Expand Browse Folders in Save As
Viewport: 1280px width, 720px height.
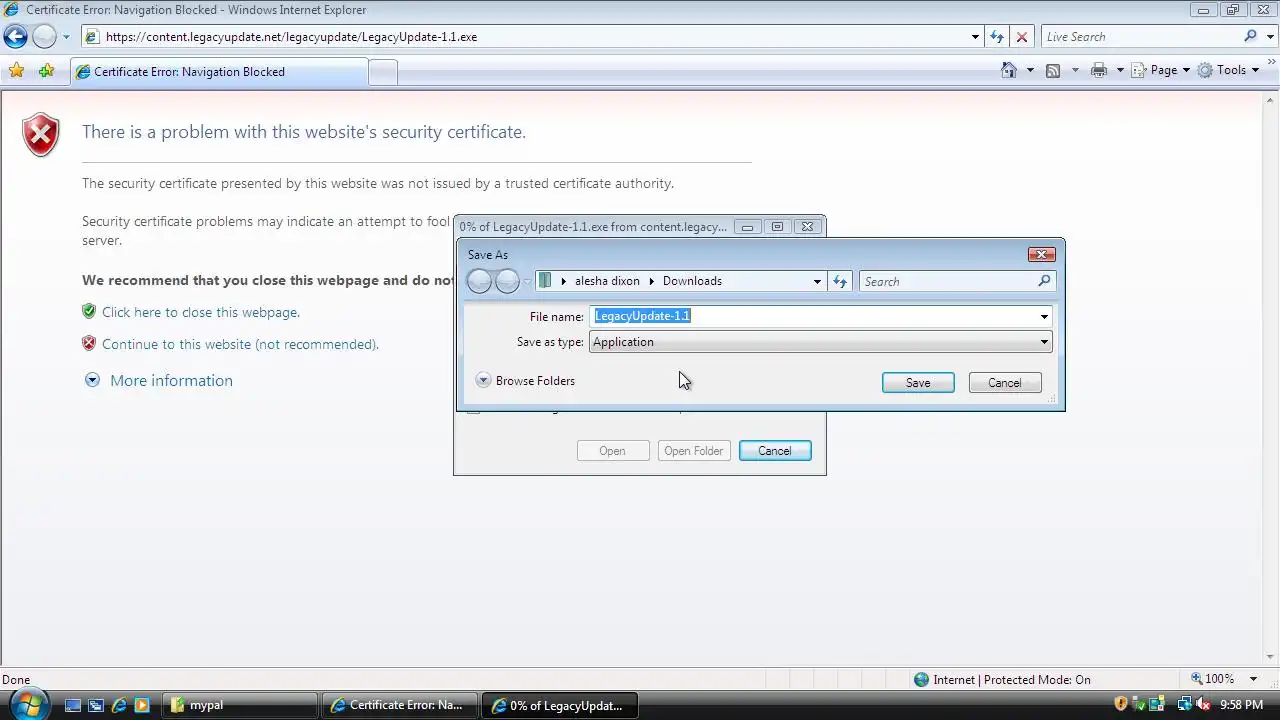(x=526, y=381)
